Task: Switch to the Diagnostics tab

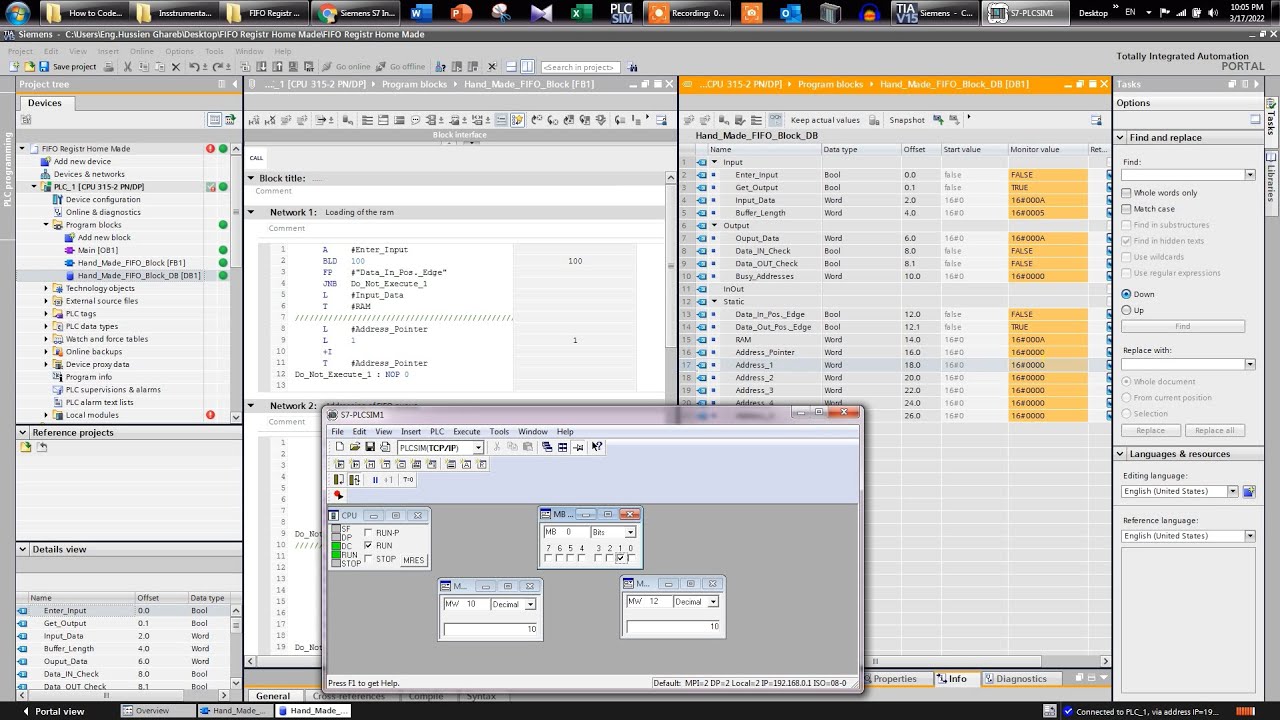Action: click(1021, 679)
